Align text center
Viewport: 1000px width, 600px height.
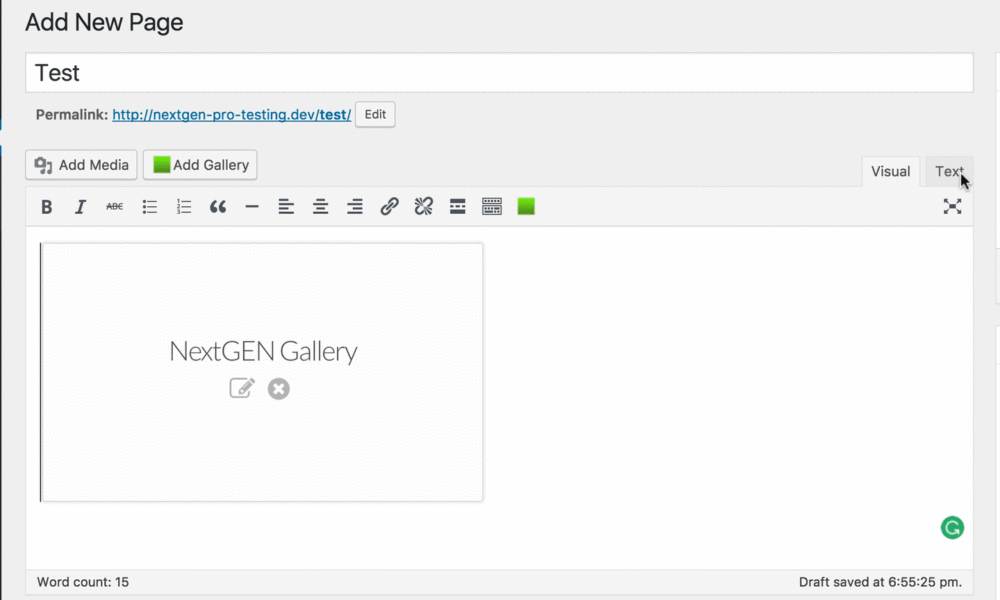pos(320,207)
